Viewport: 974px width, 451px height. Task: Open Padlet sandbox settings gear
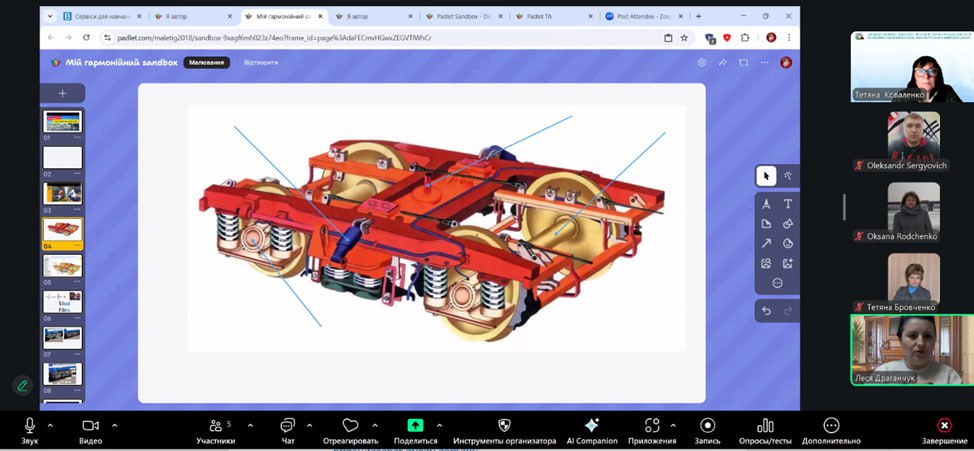tap(702, 62)
